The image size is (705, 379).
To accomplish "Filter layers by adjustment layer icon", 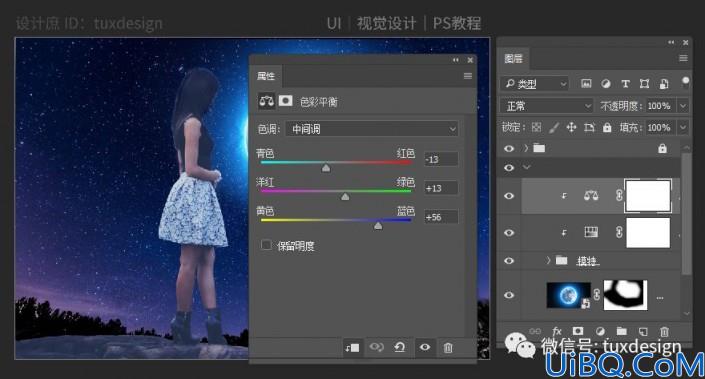I will [x=606, y=84].
